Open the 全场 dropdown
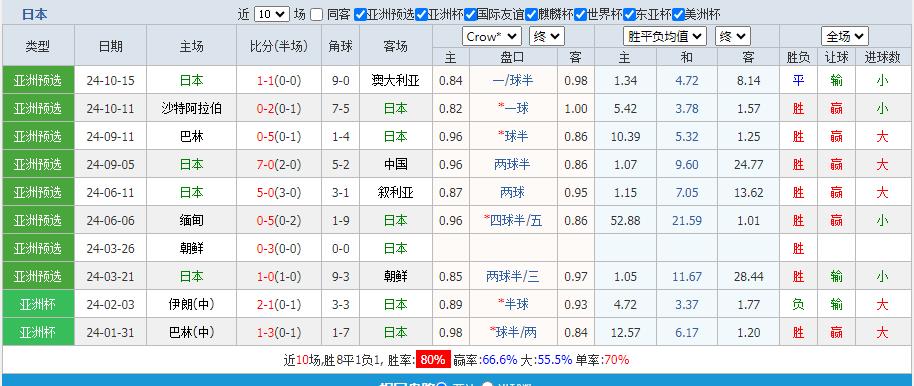Viewport: 914px width, 386px height. (x=845, y=37)
